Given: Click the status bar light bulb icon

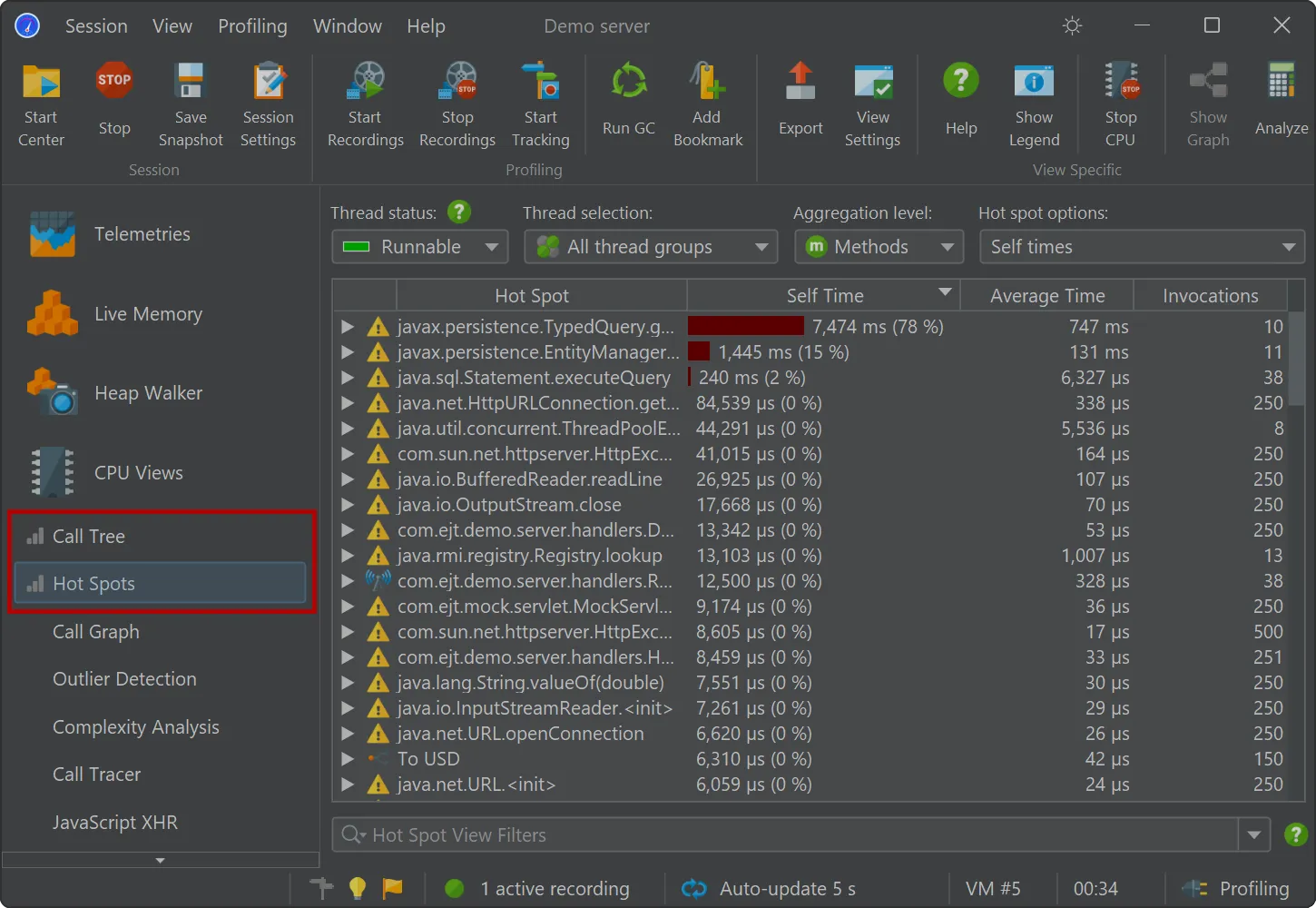Looking at the screenshot, I should pos(358,888).
